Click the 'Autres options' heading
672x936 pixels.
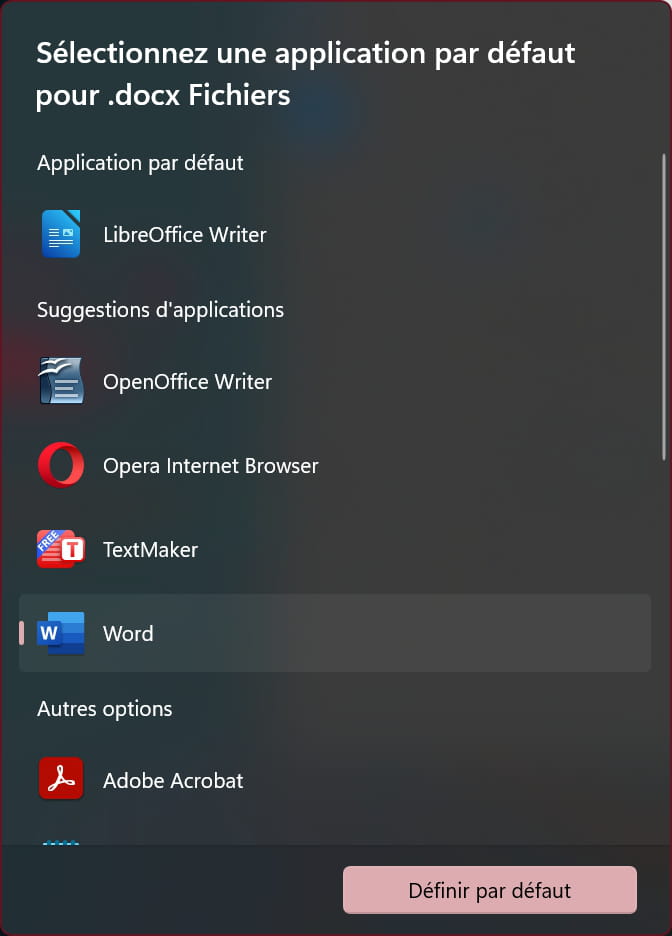point(104,709)
